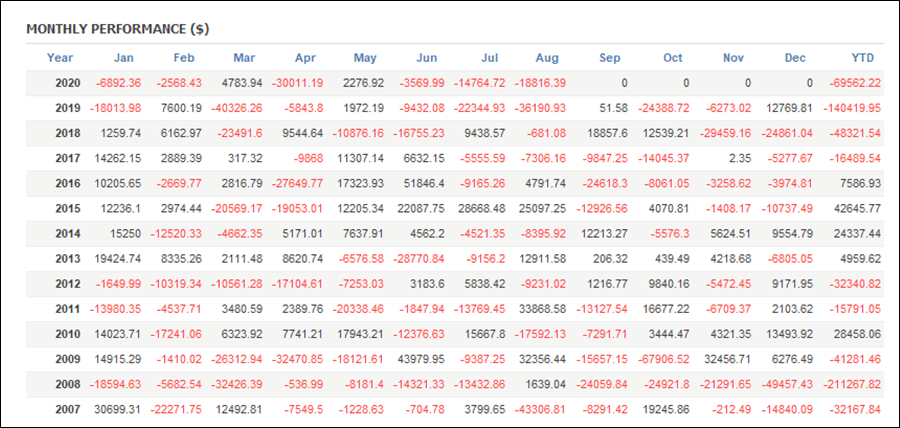The height and width of the screenshot is (428, 900).
Task: Select the 2020 year row label
Action: 68,83
